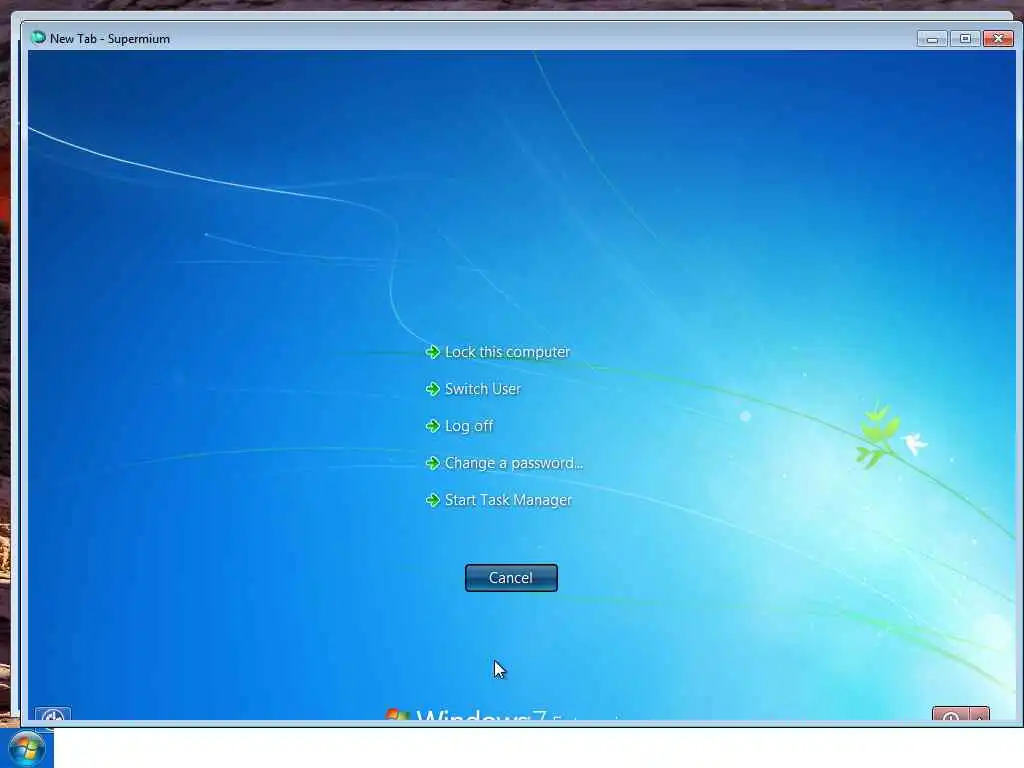The image size is (1024, 768).
Task: Click the Ease of Access button
Action: point(53,714)
